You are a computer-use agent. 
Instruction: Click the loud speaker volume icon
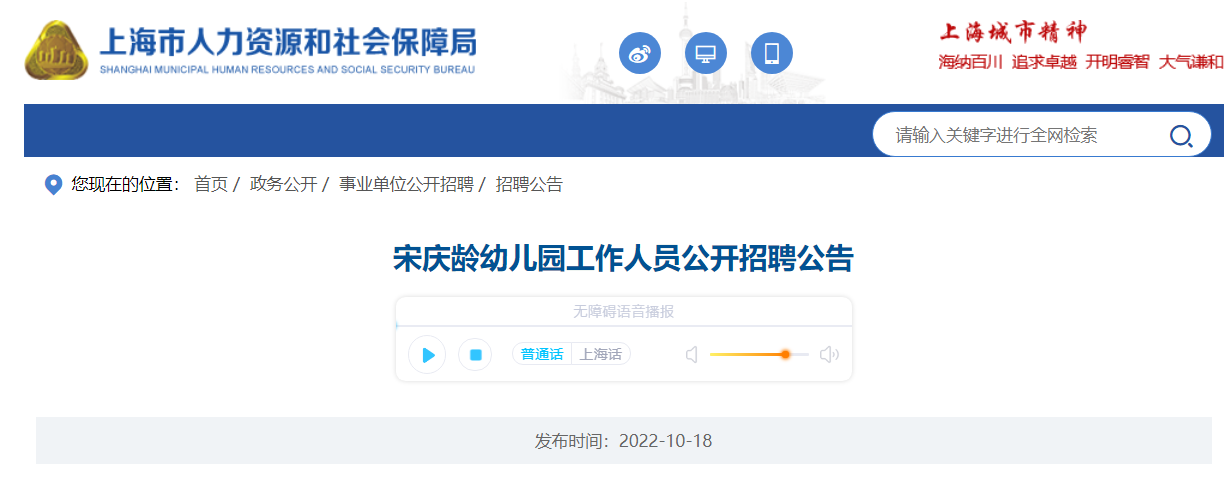pyautogui.click(x=829, y=354)
